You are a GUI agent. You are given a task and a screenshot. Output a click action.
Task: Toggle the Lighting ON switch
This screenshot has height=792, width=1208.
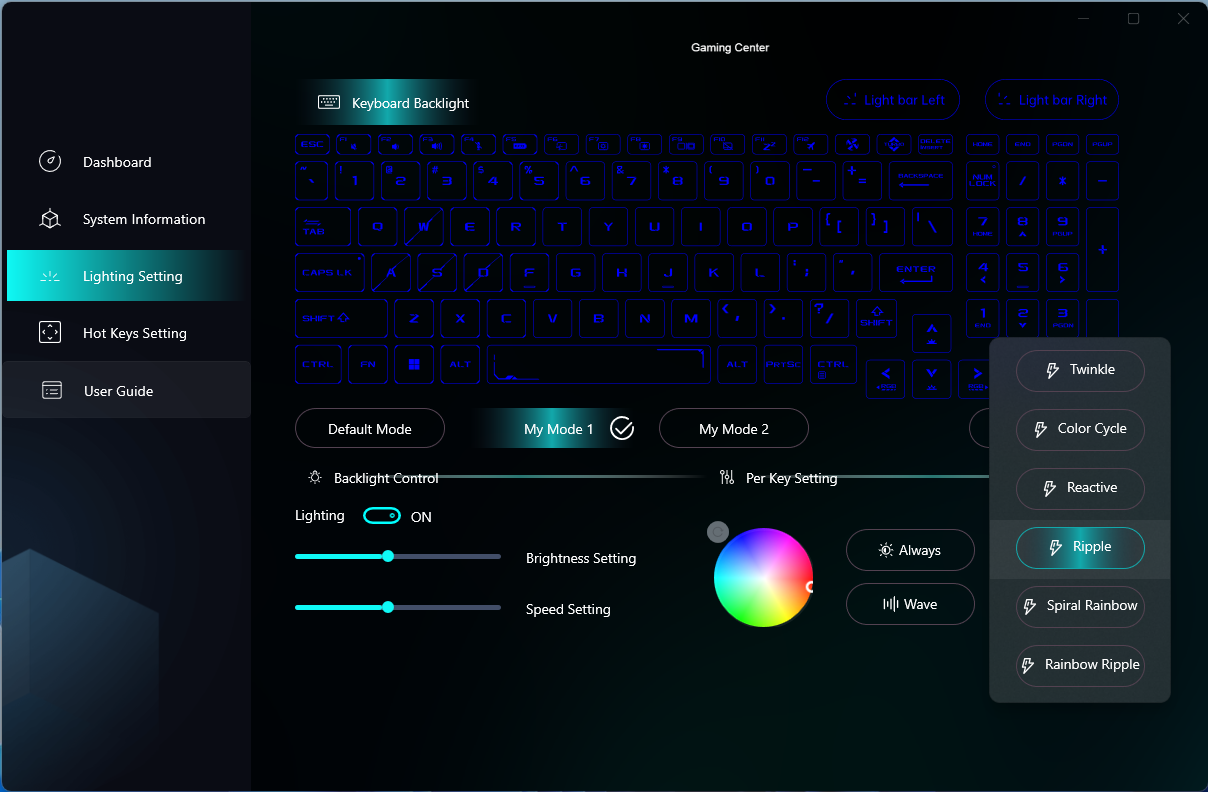click(x=382, y=516)
